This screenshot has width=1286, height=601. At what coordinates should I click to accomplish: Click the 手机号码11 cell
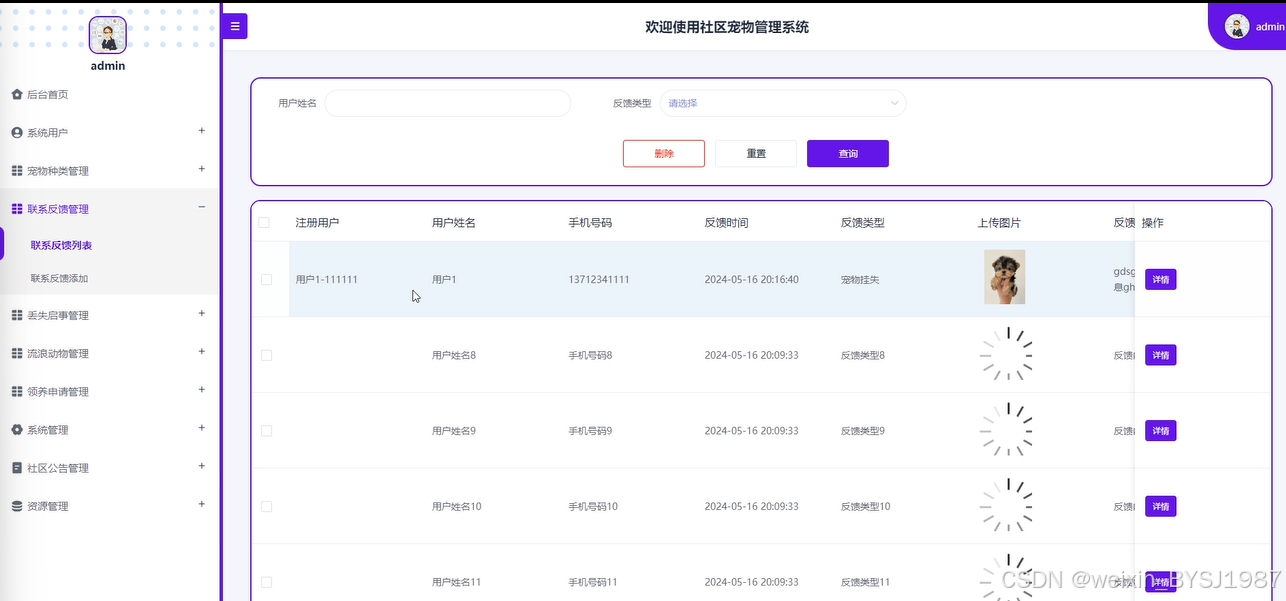click(593, 582)
